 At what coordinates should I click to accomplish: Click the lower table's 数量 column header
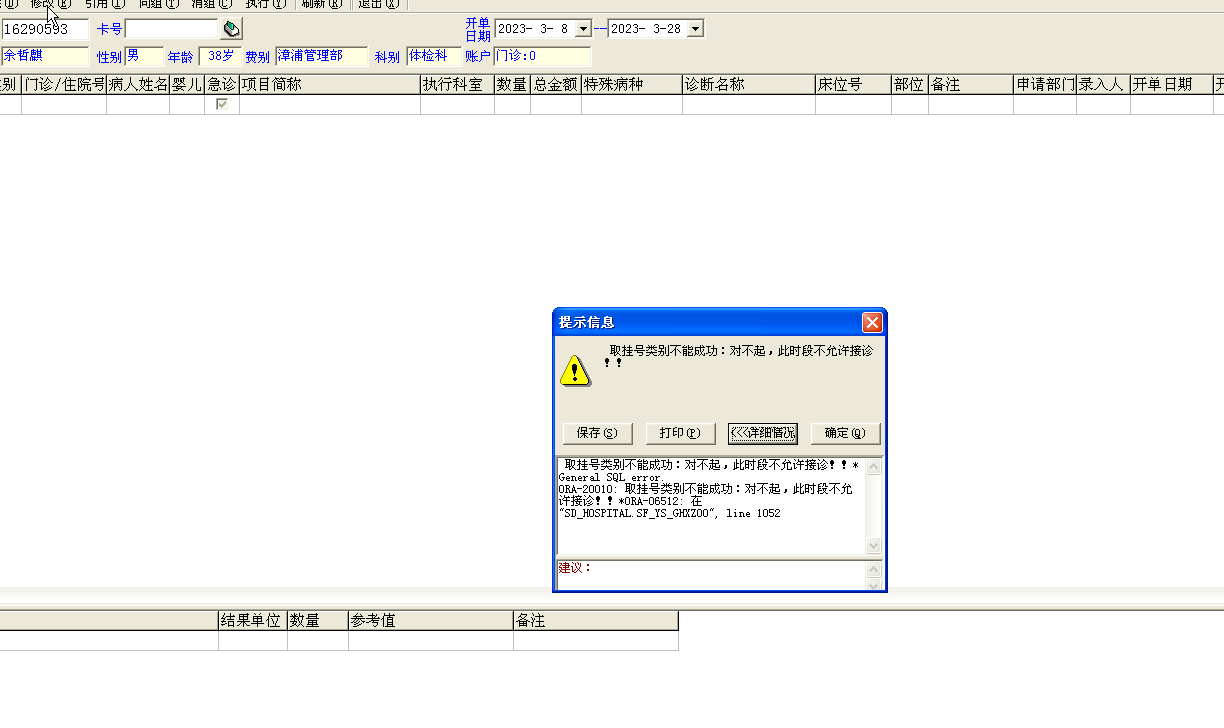318,621
